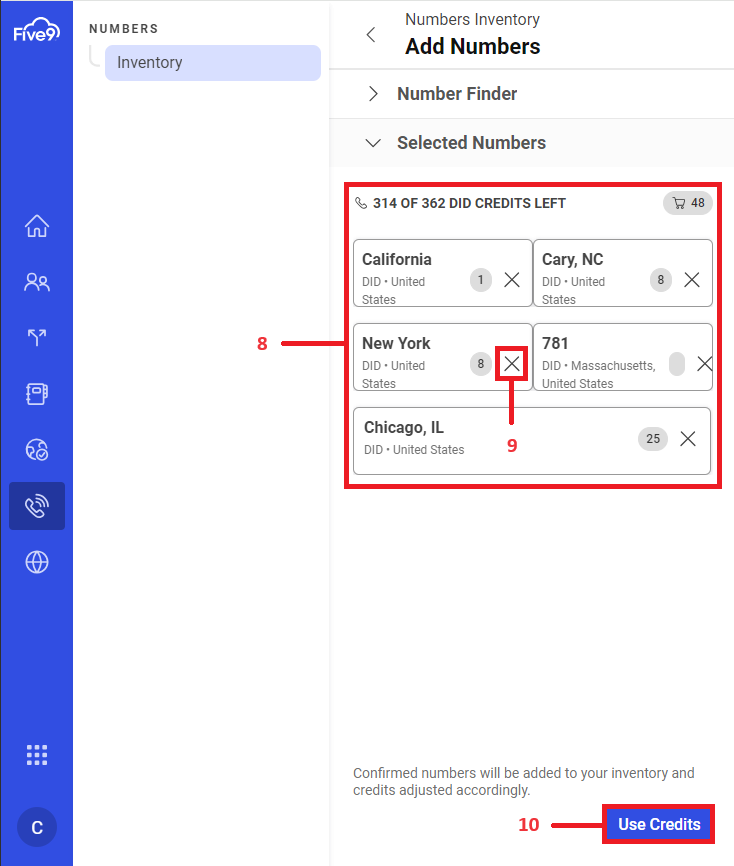
Task: Click the NUMBERS section header
Action: pos(124,29)
